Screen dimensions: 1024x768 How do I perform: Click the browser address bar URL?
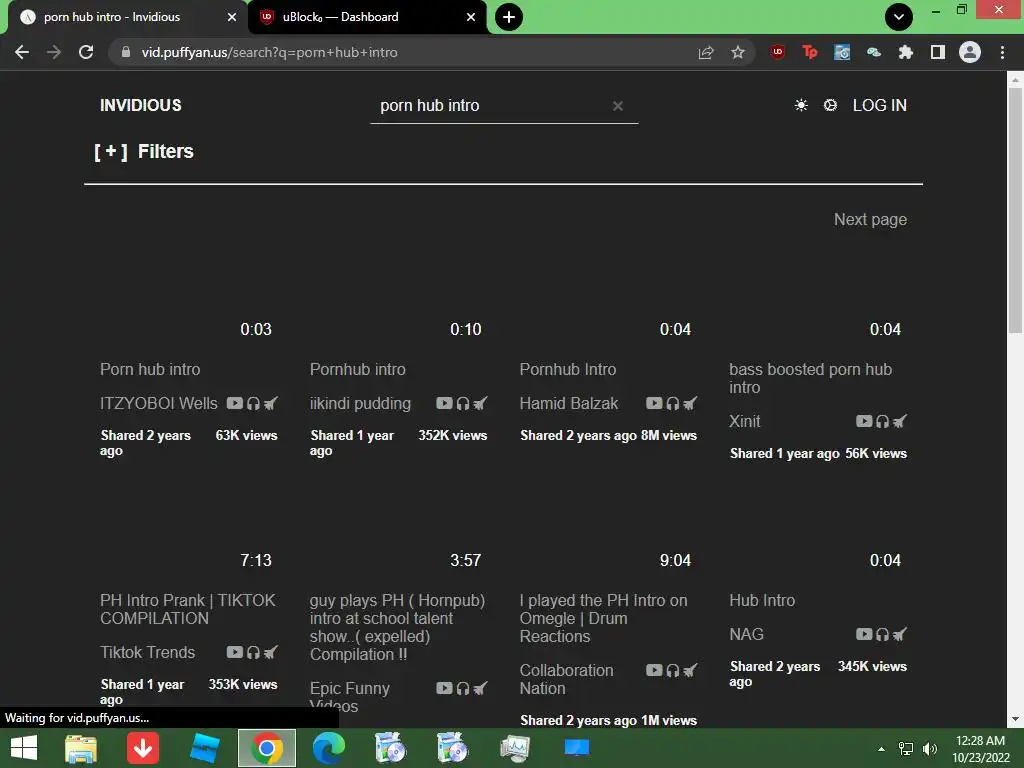269,52
